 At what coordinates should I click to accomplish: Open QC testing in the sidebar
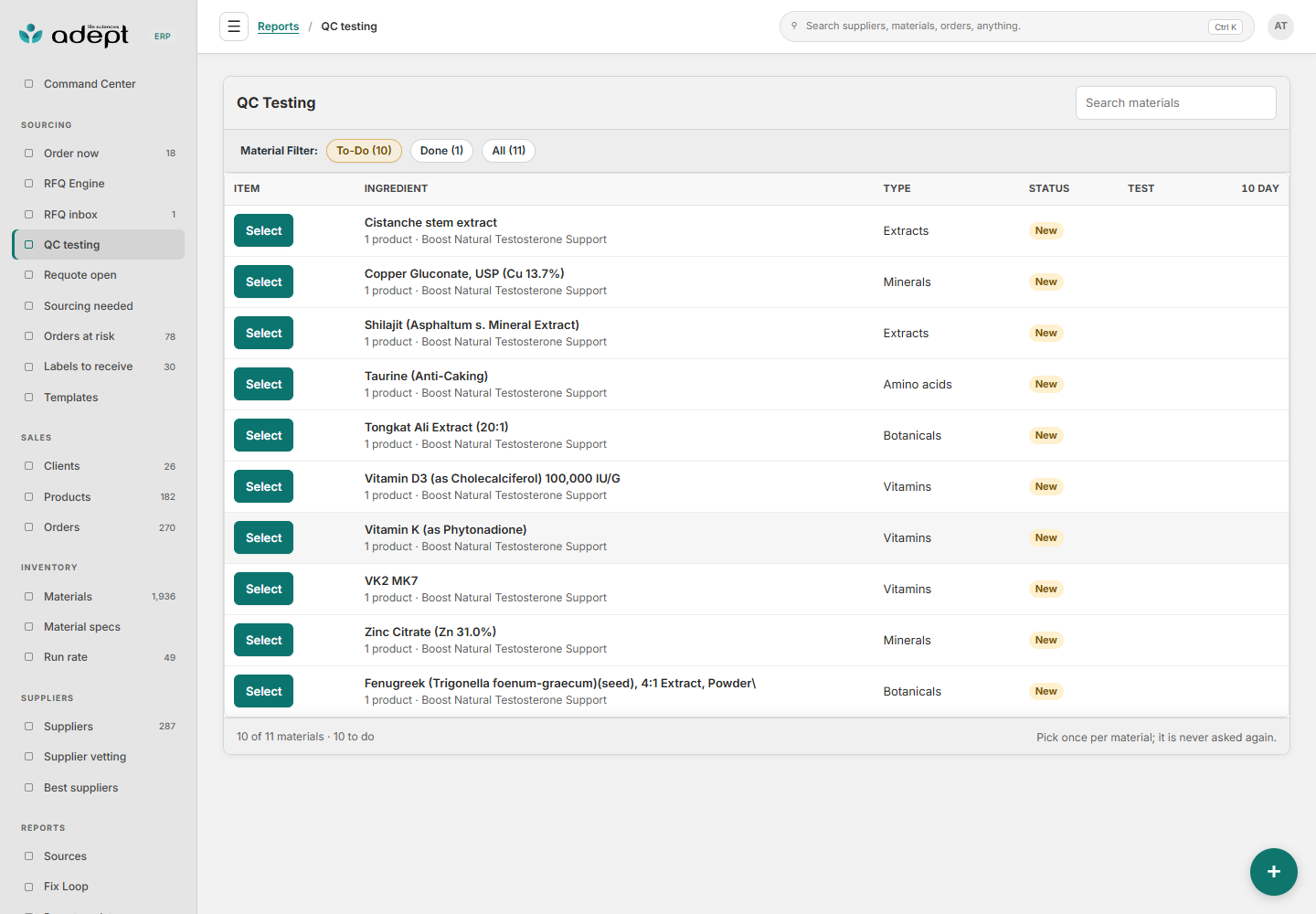tap(99, 245)
